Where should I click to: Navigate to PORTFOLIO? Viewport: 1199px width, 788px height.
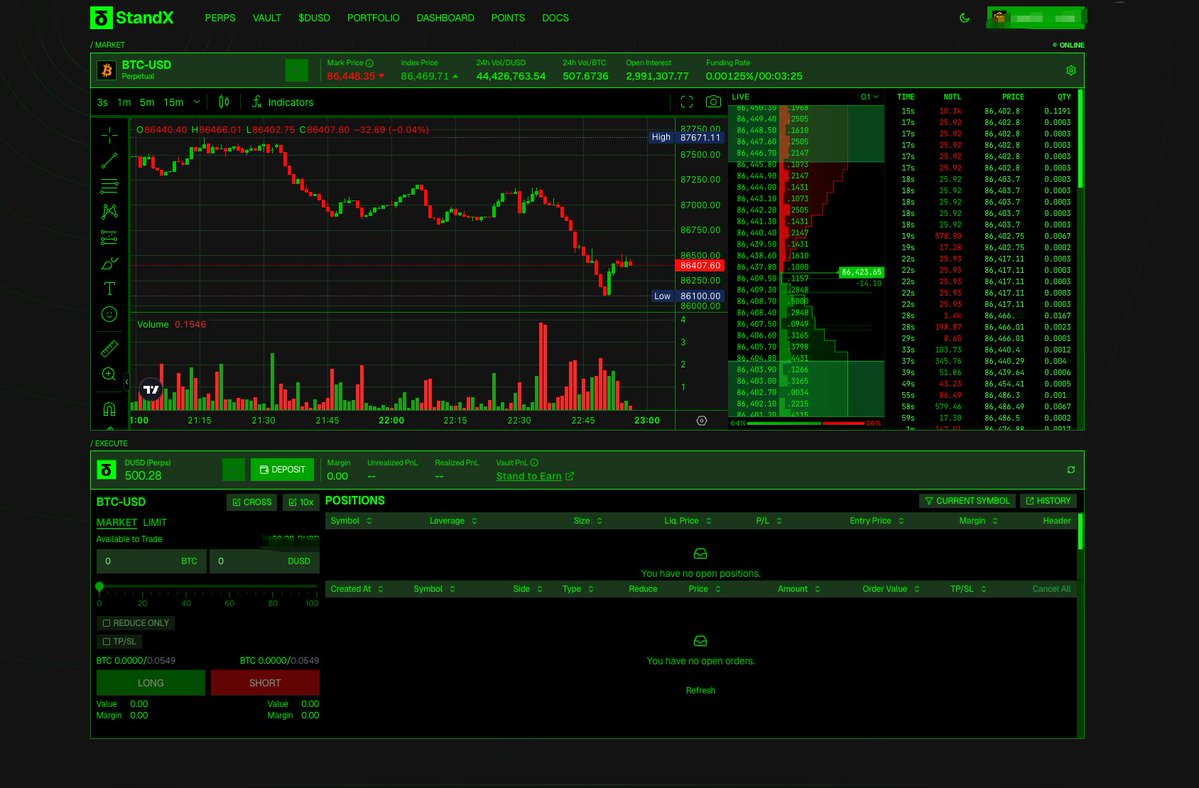pos(373,18)
